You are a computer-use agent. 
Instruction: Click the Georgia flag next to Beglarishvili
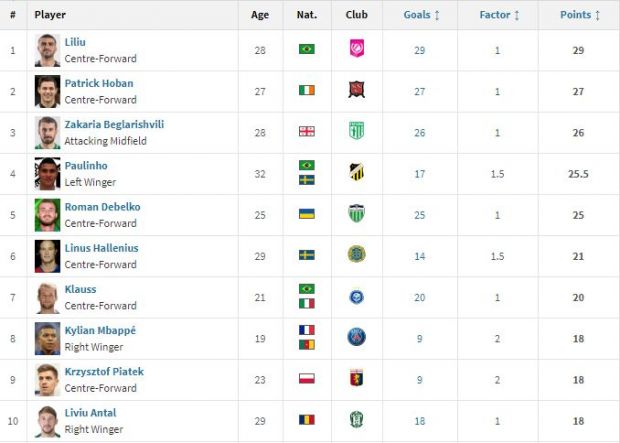point(306,131)
